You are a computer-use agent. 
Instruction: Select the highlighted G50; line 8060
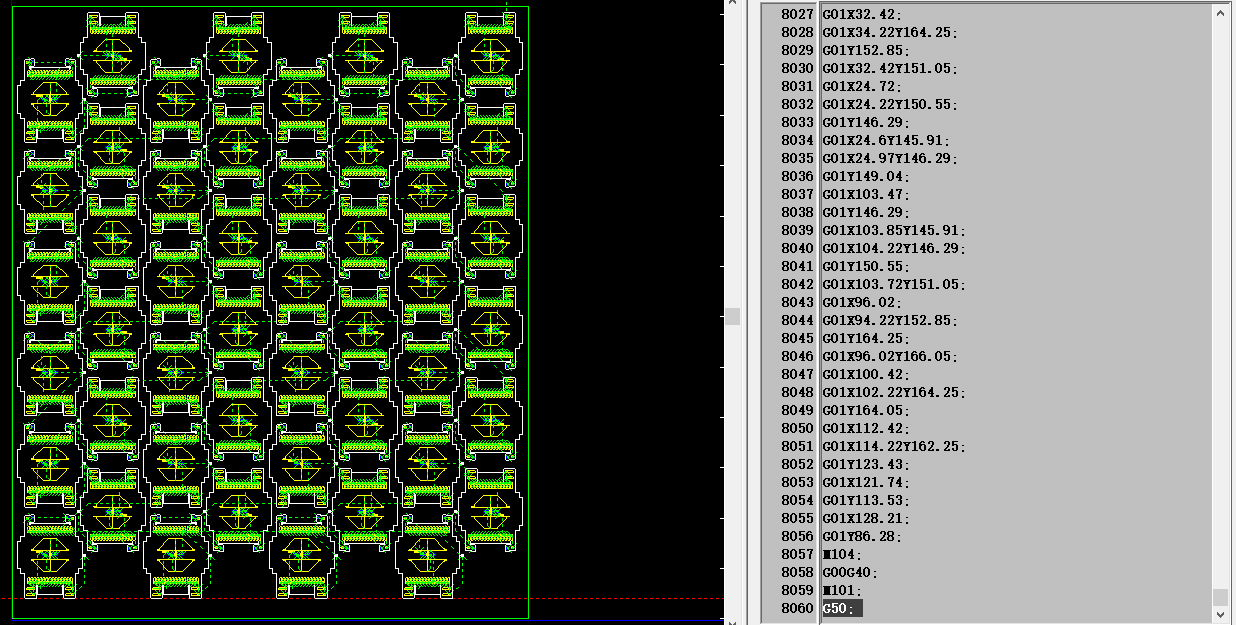[842, 609]
